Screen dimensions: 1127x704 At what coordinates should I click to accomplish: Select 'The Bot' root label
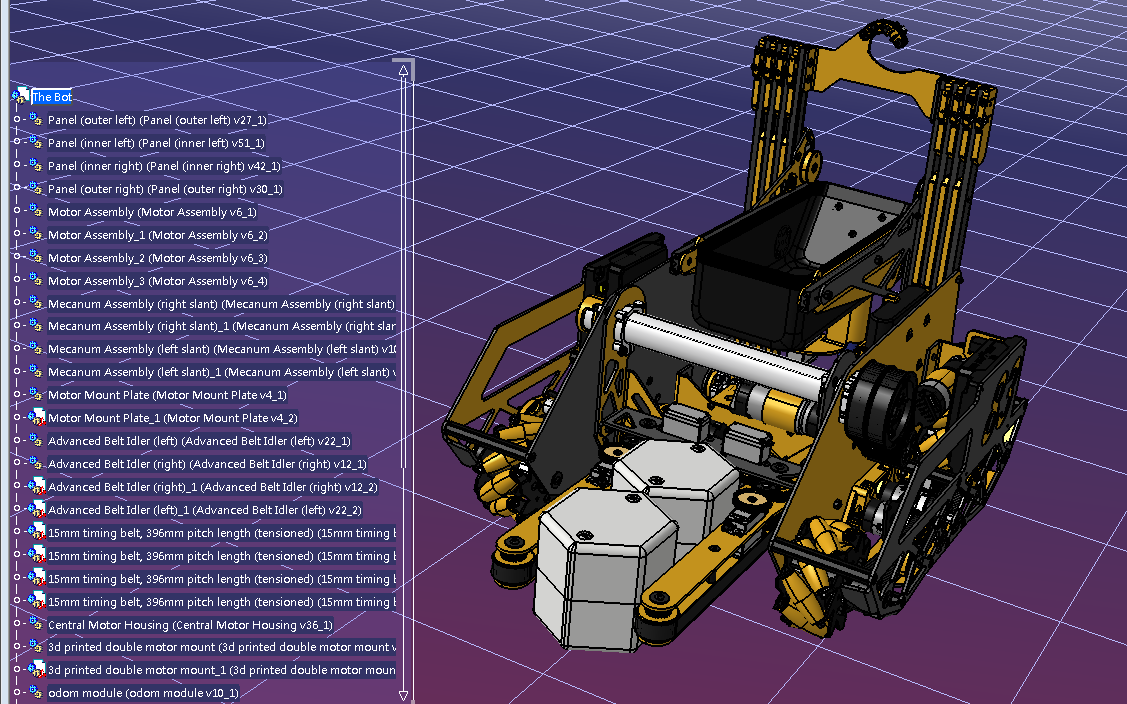[x=52, y=97]
